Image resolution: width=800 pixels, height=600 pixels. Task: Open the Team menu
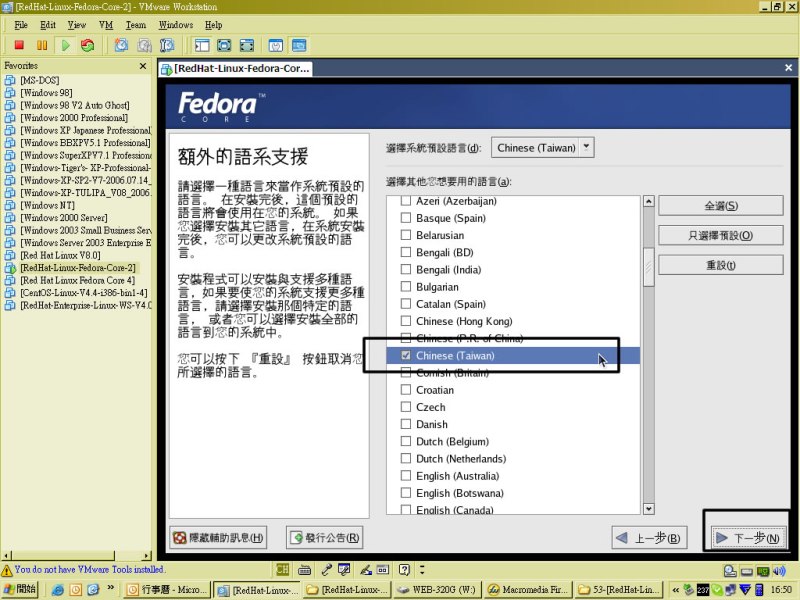(136, 25)
